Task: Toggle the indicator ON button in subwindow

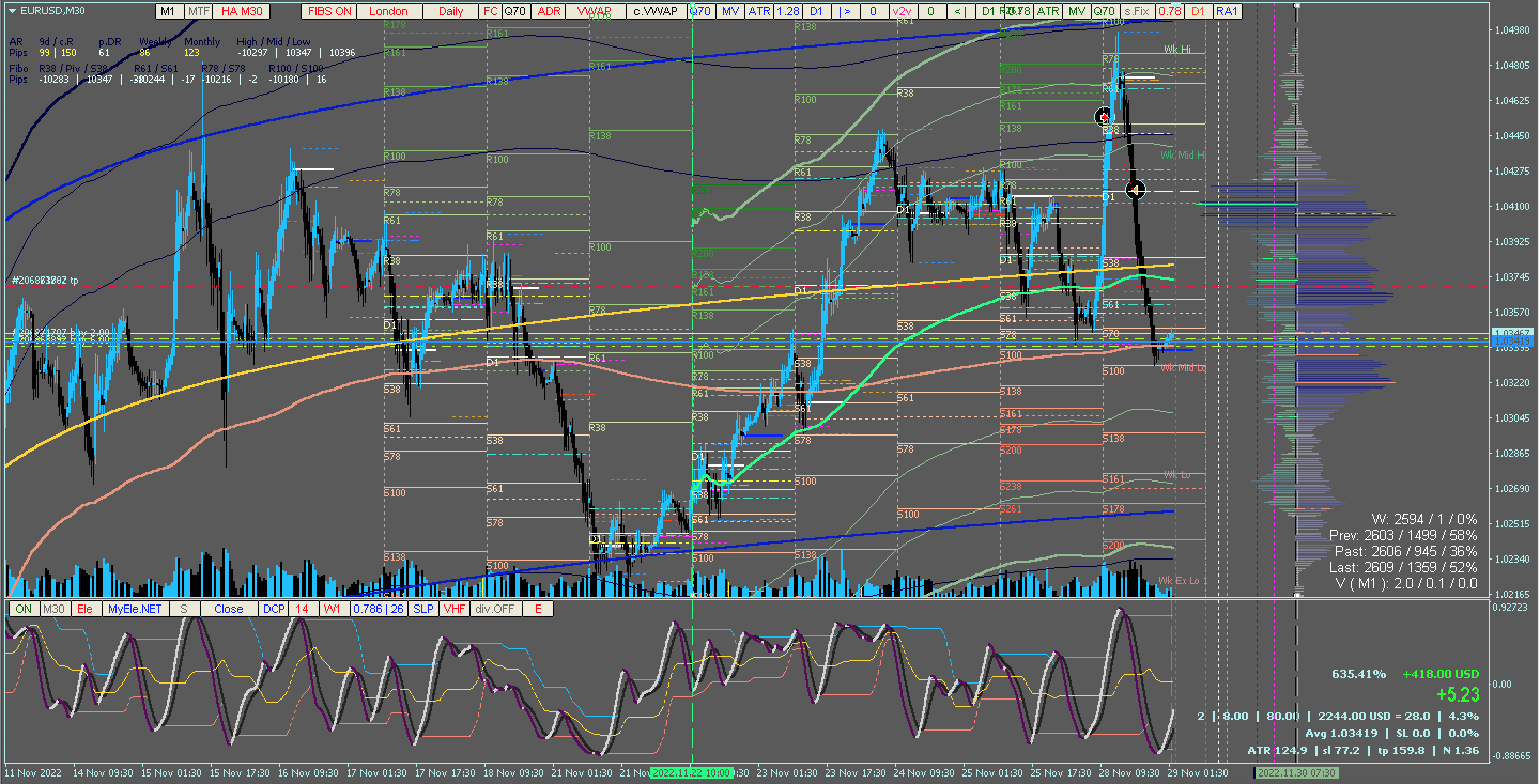Action: [24, 609]
